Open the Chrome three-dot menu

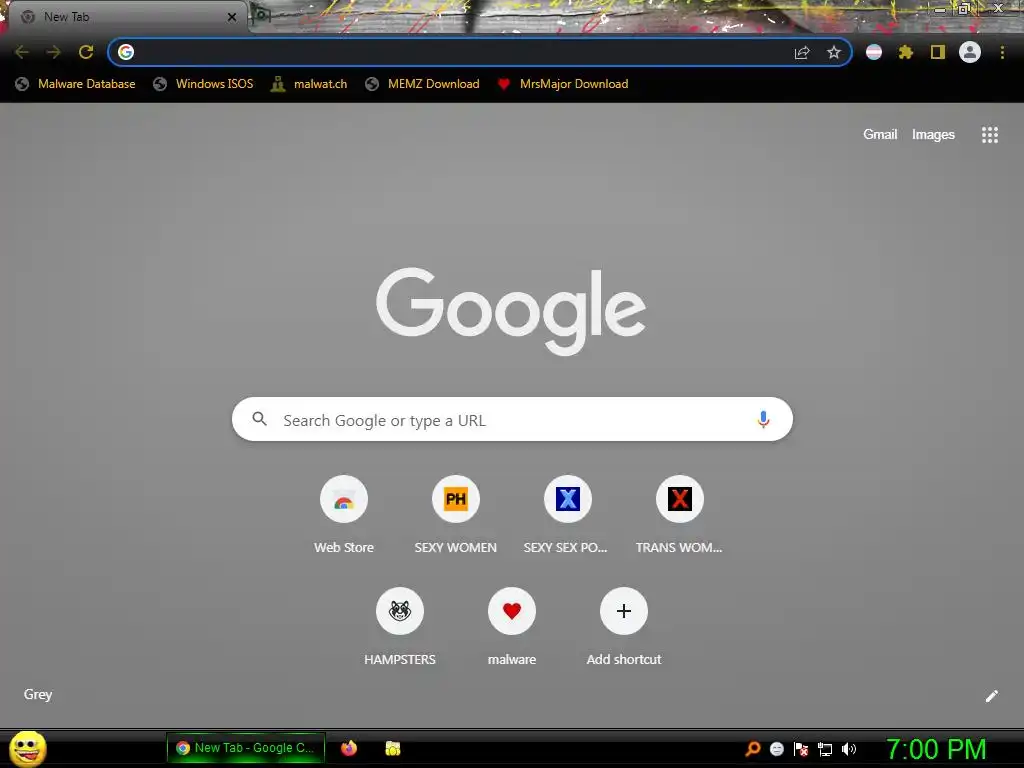pyautogui.click(x=1002, y=52)
